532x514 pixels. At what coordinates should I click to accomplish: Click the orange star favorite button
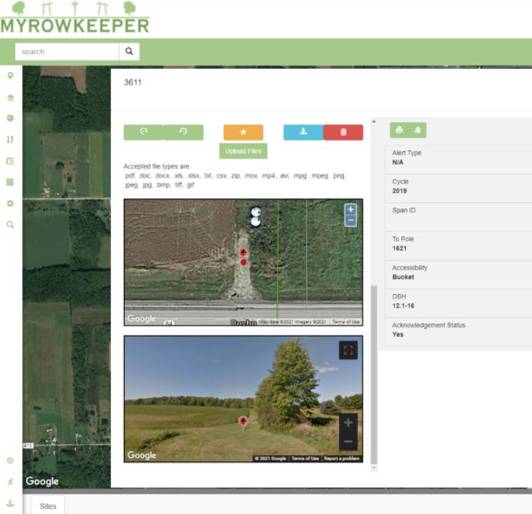pyautogui.click(x=243, y=132)
